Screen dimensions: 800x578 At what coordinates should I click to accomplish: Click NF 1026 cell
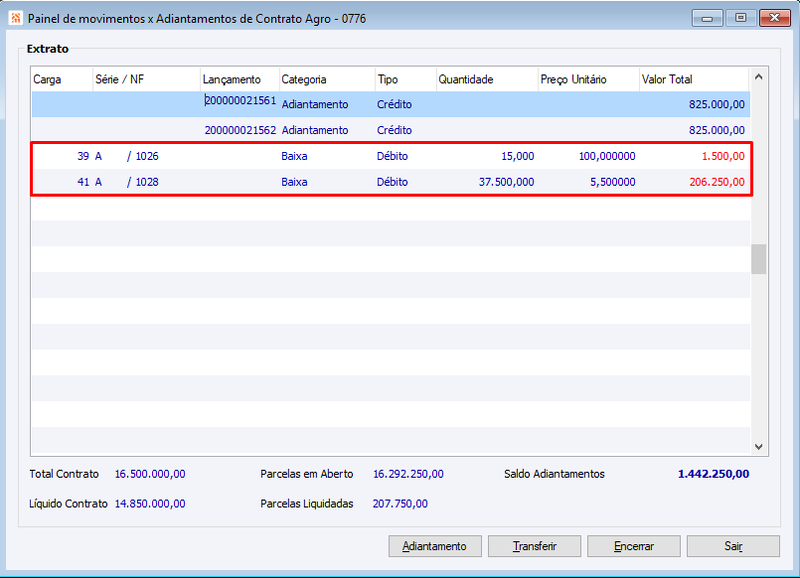click(x=147, y=156)
